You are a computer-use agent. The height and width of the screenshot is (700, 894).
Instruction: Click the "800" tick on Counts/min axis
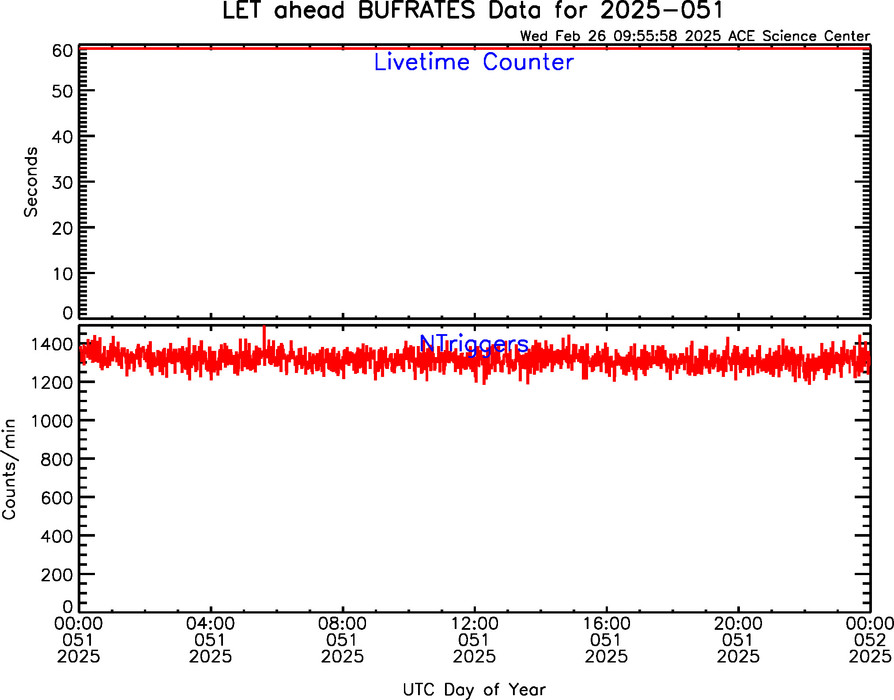[x=57, y=459]
